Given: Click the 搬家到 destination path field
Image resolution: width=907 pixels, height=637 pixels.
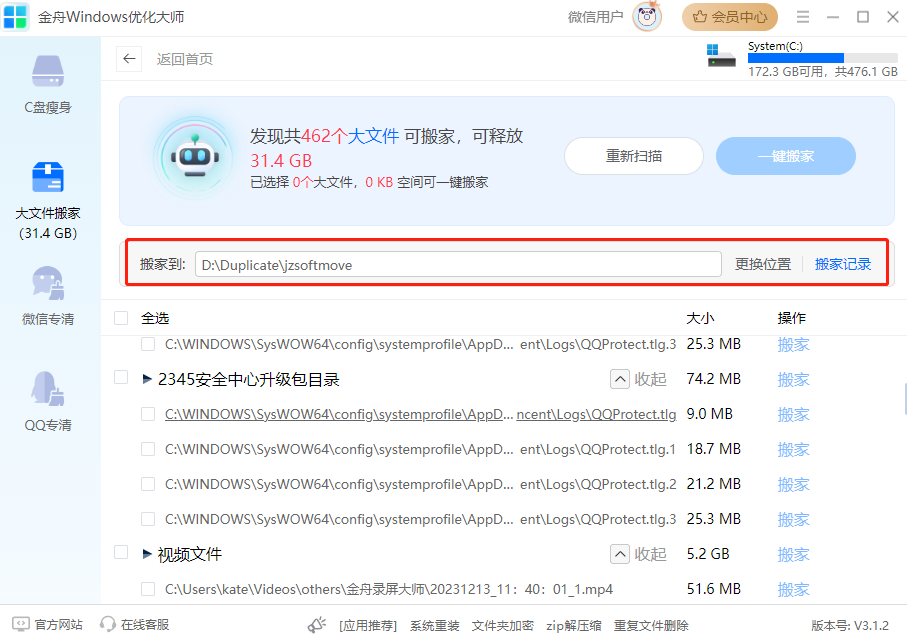Looking at the screenshot, I should click(458, 264).
